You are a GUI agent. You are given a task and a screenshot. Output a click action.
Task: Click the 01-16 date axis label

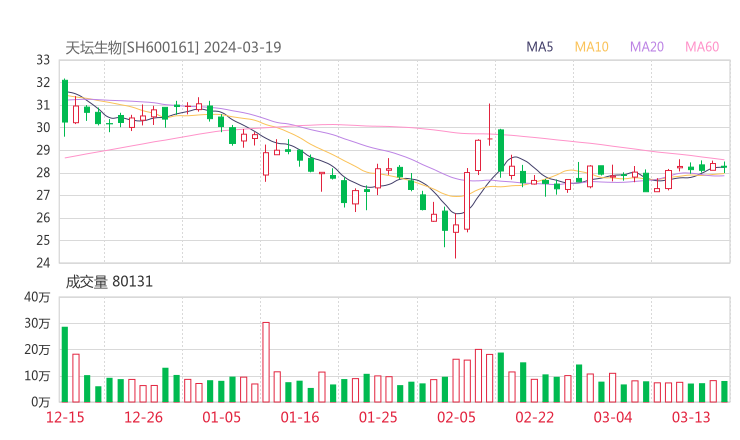click(300, 417)
